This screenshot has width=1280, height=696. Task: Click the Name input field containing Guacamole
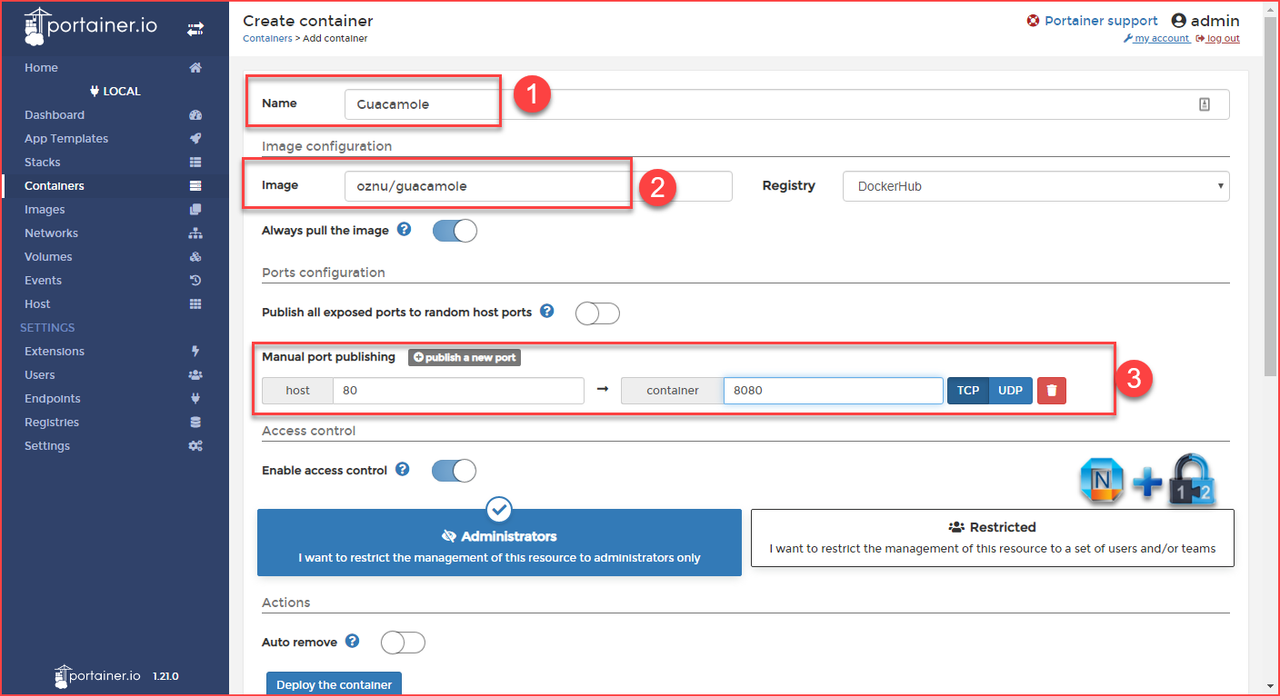point(786,104)
